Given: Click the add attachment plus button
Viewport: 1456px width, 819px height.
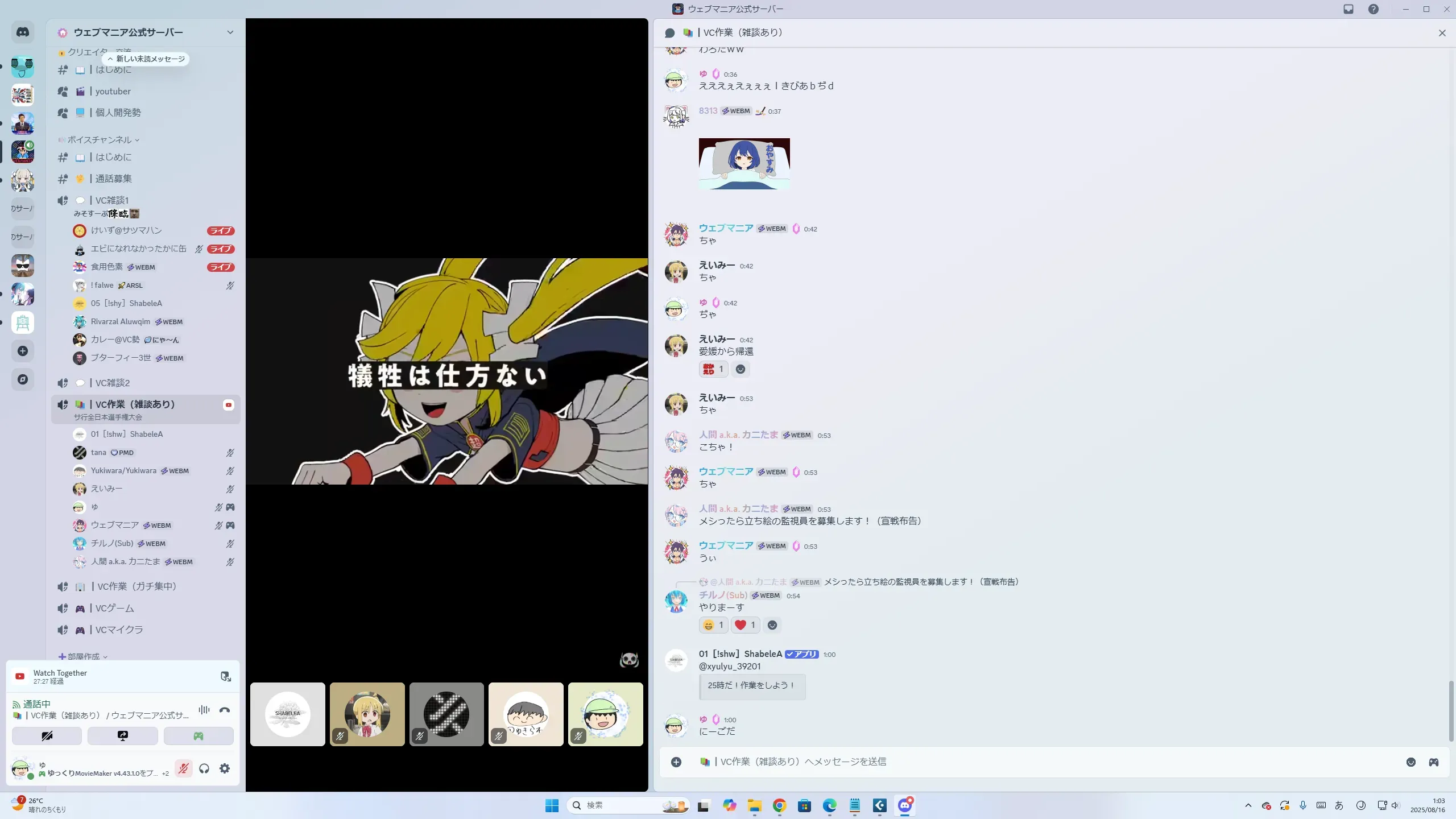Looking at the screenshot, I should pyautogui.click(x=676, y=762).
